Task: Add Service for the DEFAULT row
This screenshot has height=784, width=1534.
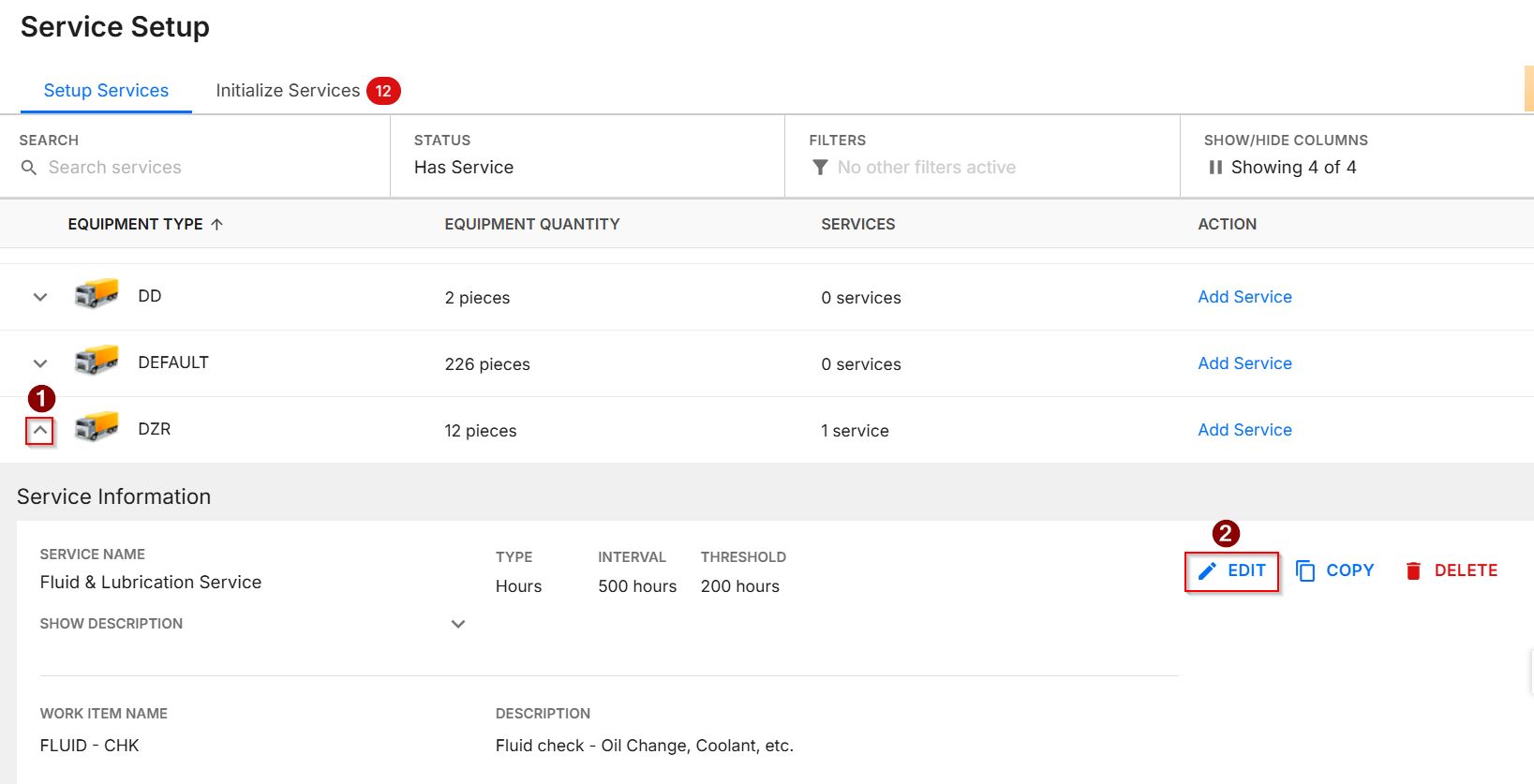Action: [x=1244, y=363]
